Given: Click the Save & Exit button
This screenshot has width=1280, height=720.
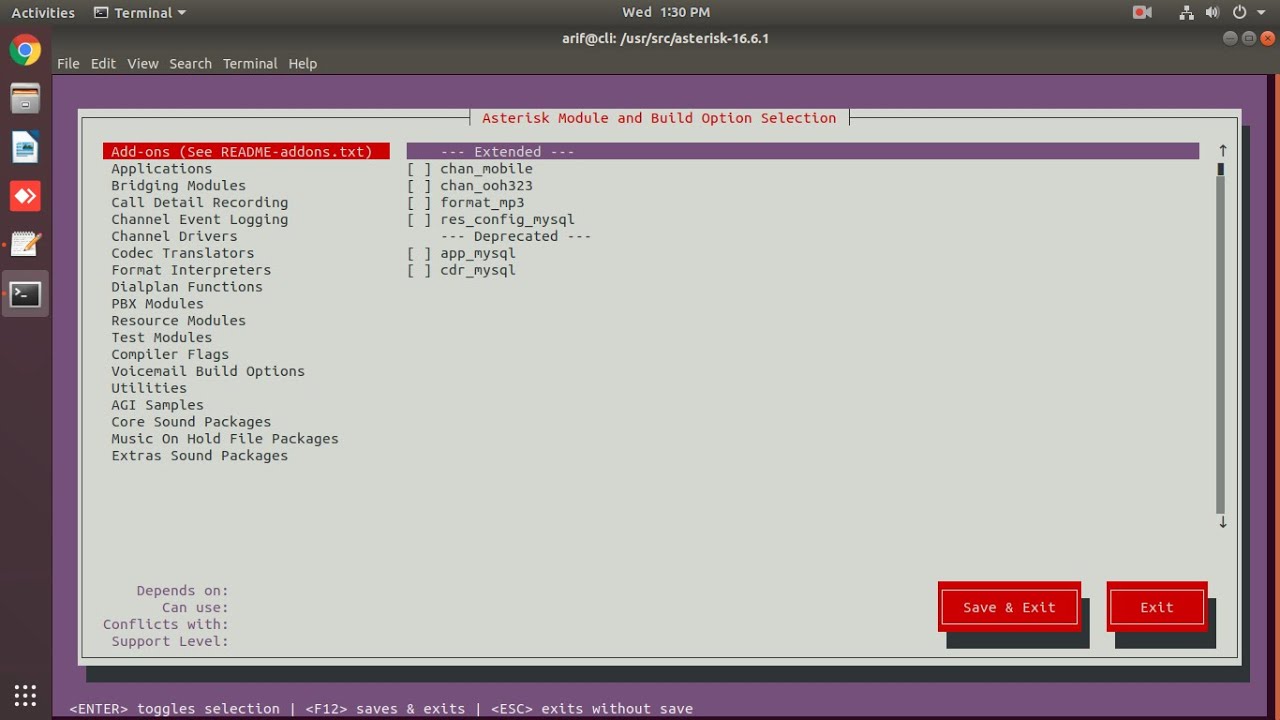Looking at the screenshot, I should pyautogui.click(x=1009, y=607).
